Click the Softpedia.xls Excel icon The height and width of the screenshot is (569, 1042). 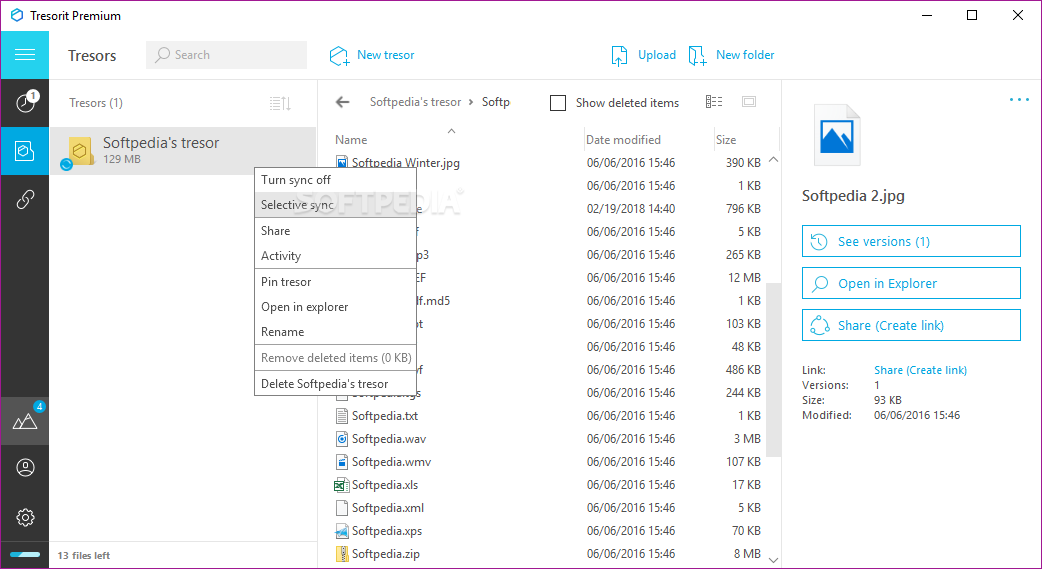point(342,485)
